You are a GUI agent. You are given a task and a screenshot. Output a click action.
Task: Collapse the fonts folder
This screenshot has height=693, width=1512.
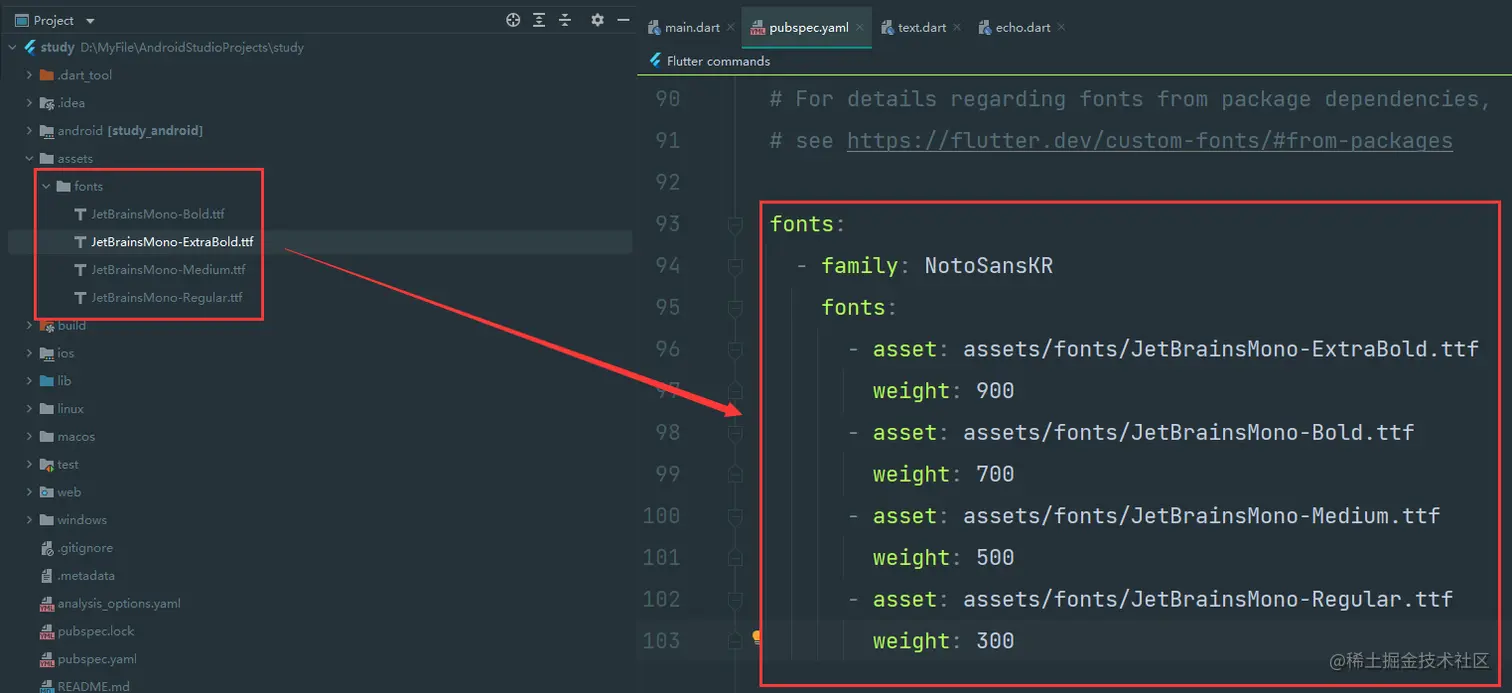click(46, 186)
